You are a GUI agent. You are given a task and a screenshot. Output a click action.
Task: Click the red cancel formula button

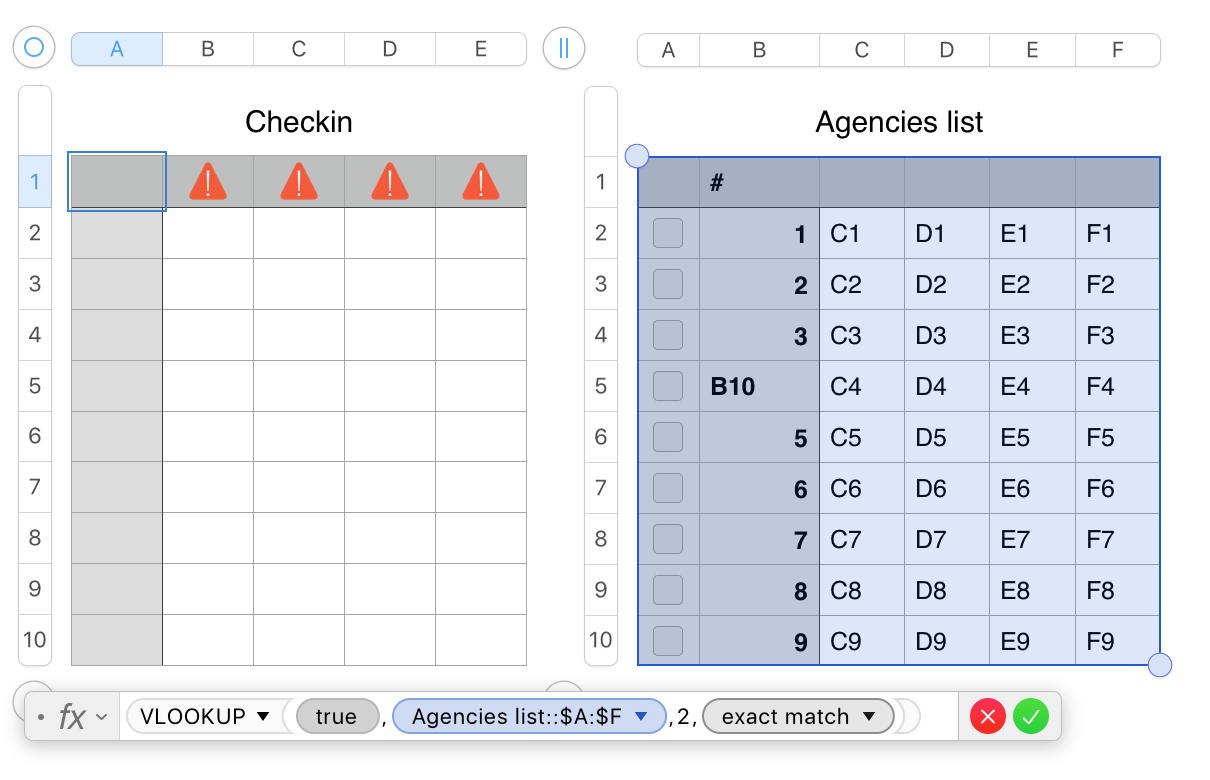[988, 717]
